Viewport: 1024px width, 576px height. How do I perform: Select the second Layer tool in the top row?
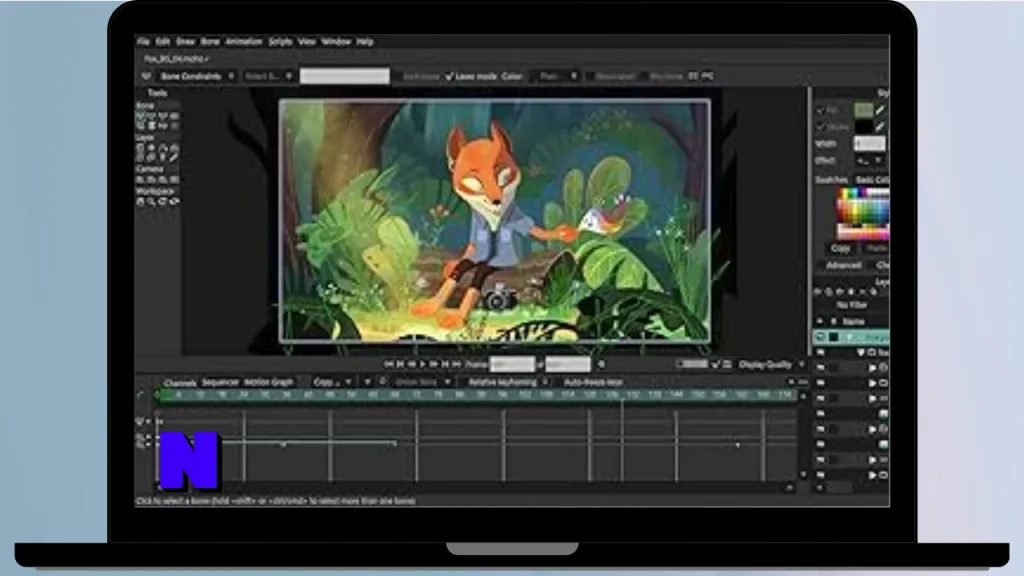pos(152,148)
